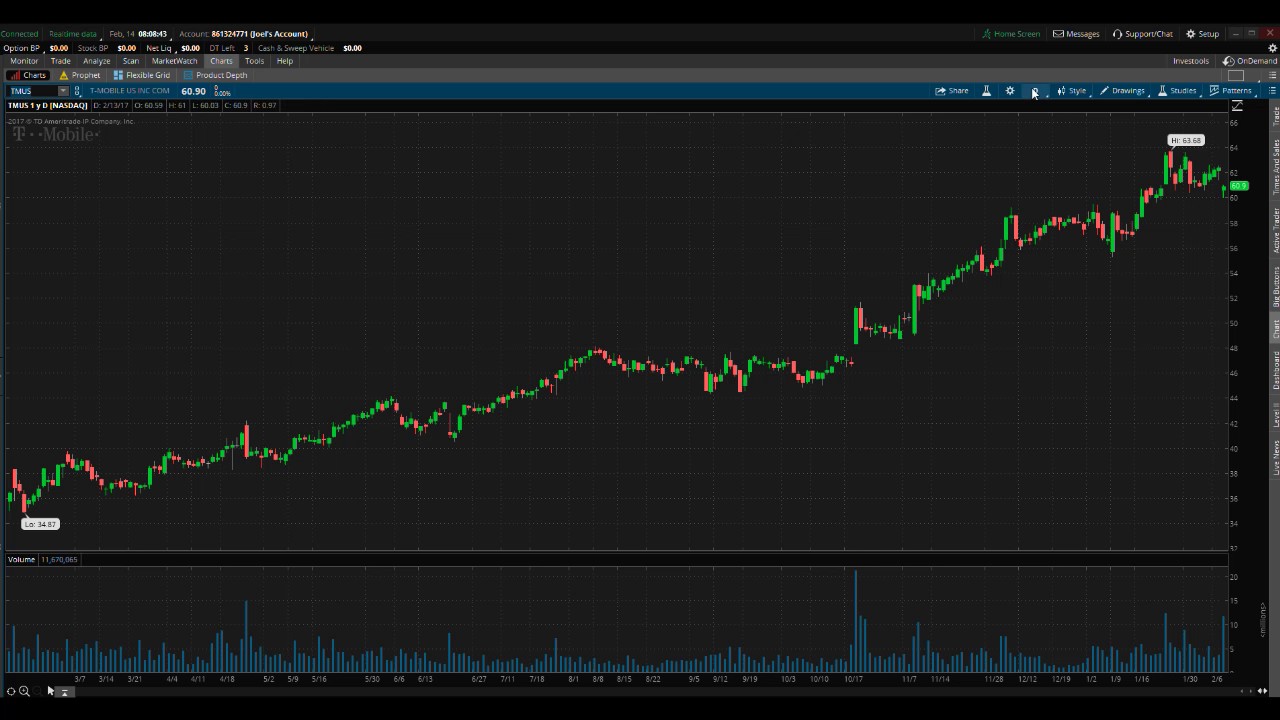Click the DT Left value
The height and width of the screenshot is (720, 1280).
245,48
